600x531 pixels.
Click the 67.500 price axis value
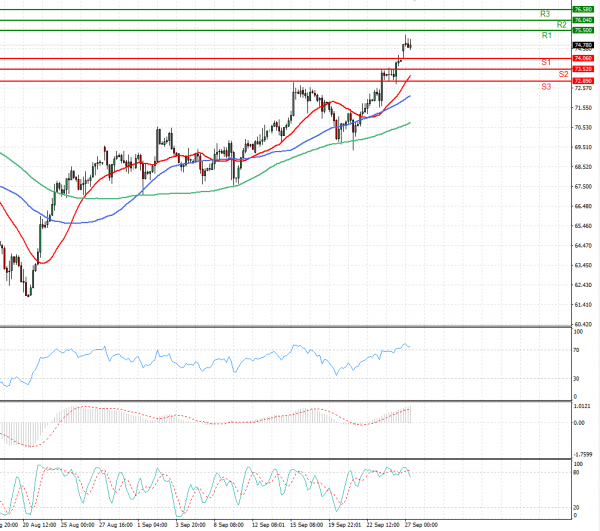583,187
